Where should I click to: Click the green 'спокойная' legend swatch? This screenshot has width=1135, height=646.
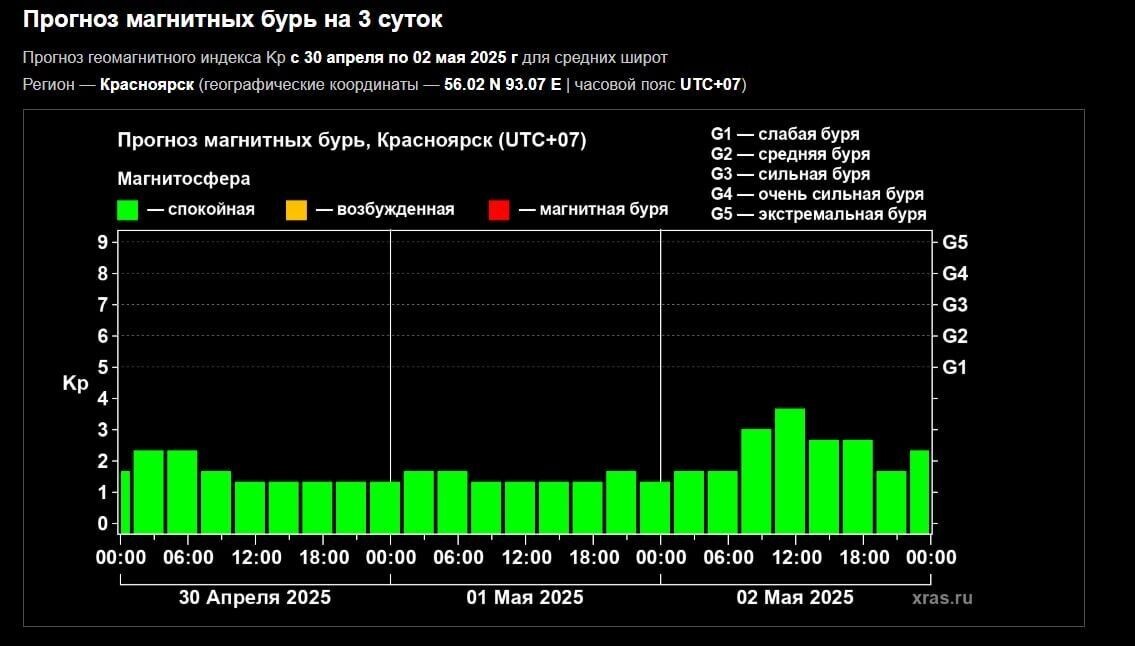tap(127, 210)
